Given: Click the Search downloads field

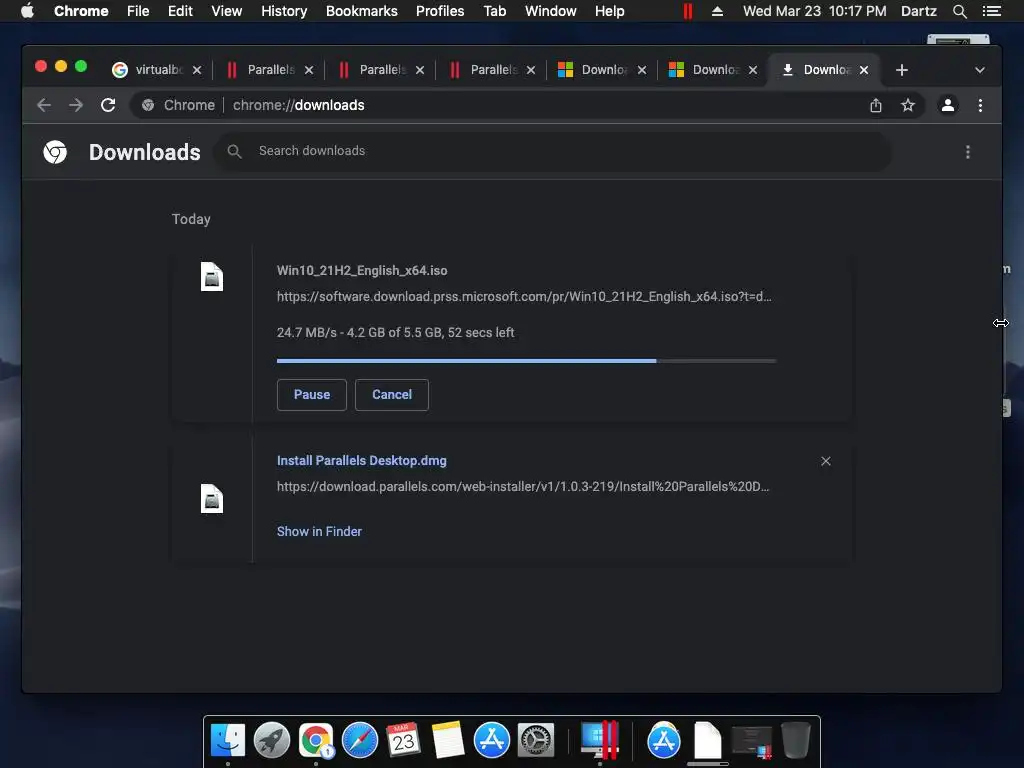Looking at the screenshot, I should pyautogui.click(x=553, y=152).
